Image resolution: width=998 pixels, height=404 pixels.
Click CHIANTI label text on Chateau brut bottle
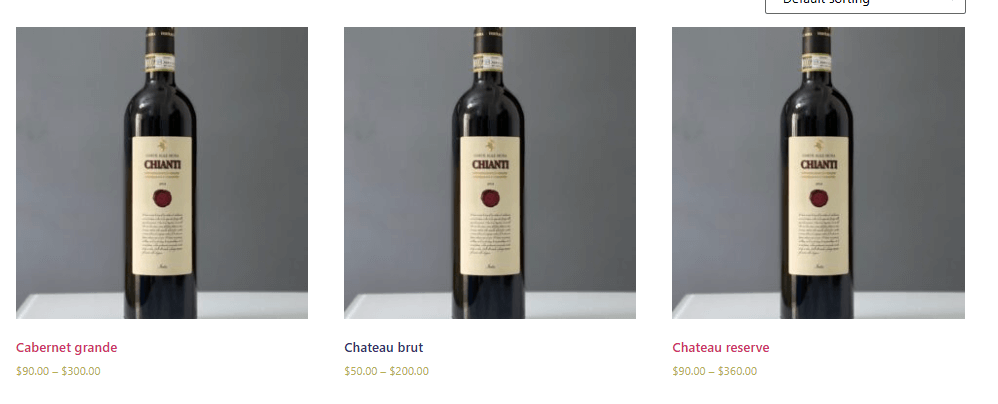[x=490, y=164]
